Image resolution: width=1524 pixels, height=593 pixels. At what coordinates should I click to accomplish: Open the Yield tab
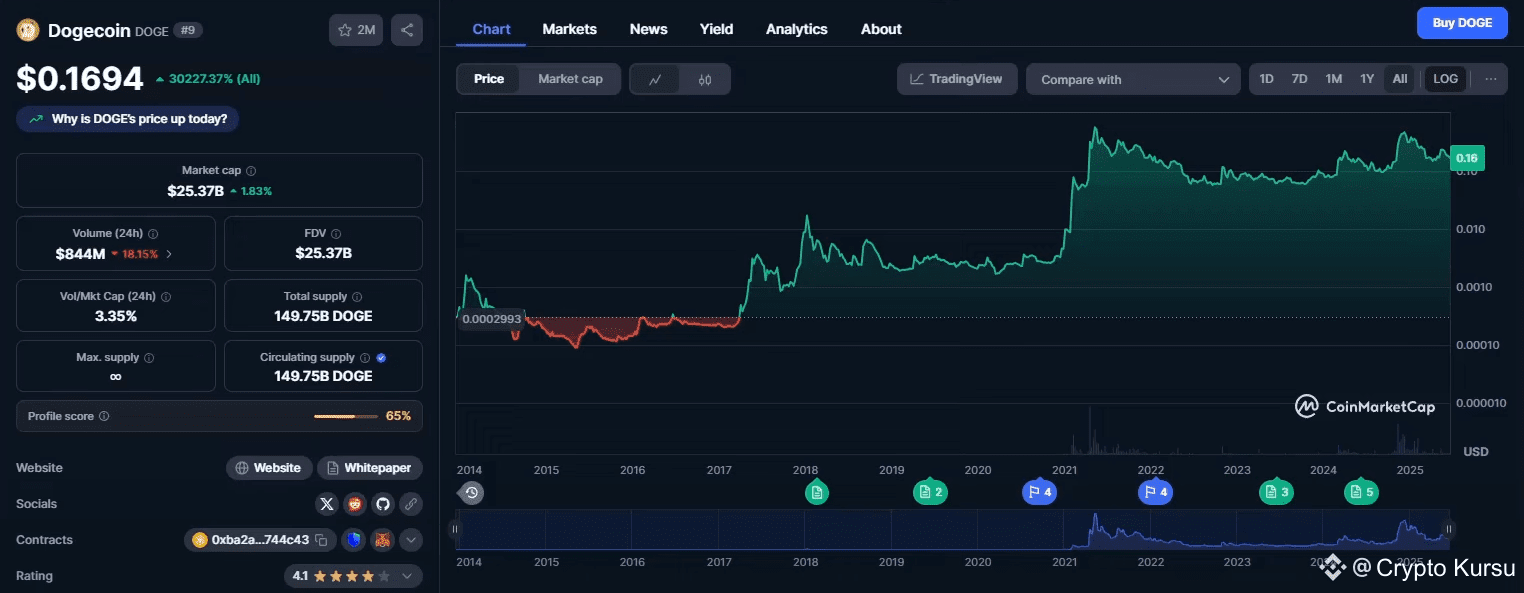[716, 29]
